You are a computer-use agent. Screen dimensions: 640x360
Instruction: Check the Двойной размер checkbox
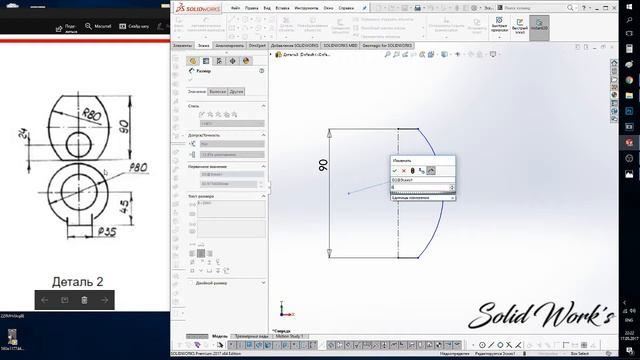(191, 283)
